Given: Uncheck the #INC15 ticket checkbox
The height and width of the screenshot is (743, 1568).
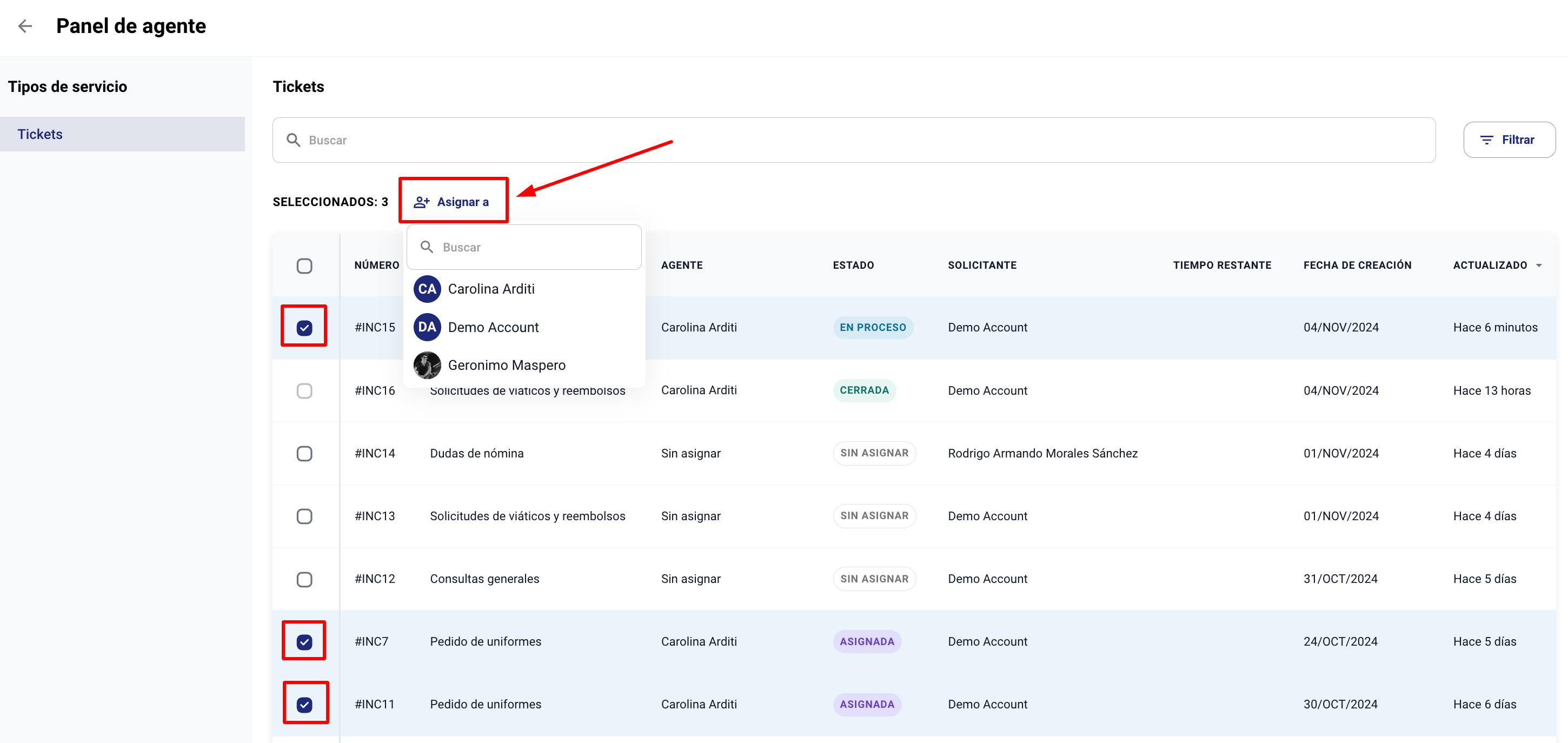Looking at the screenshot, I should pyautogui.click(x=304, y=328).
